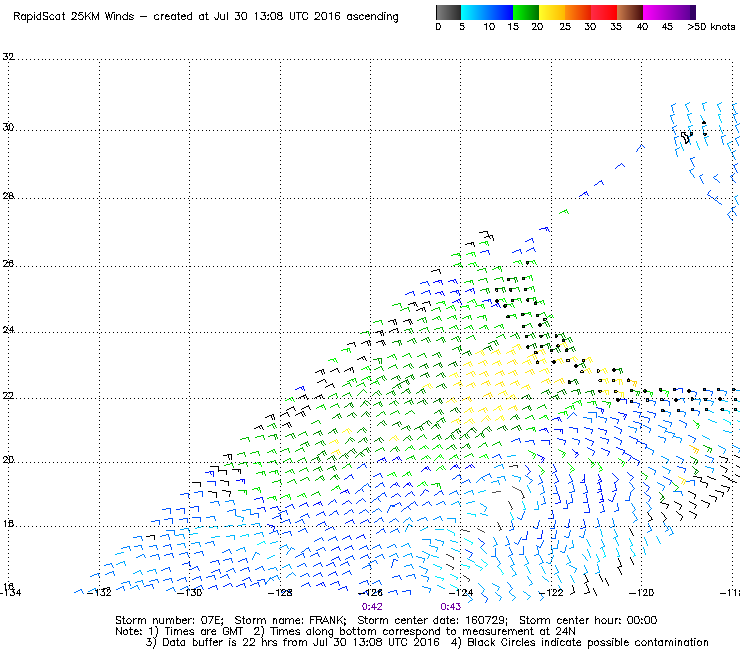Click the "Storm center date: 160729;" text
The height and width of the screenshot is (650, 740).
432,620
